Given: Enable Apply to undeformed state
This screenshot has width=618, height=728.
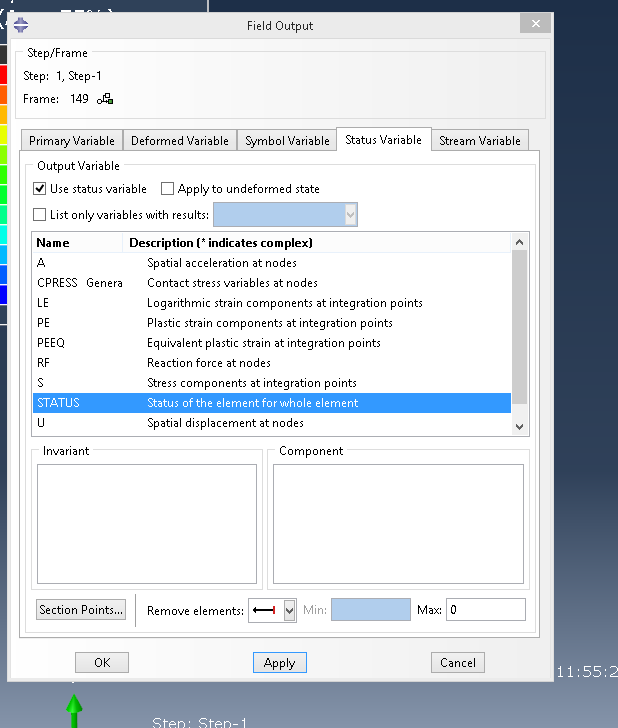Looking at the screenshot, I should coord(167,188).
